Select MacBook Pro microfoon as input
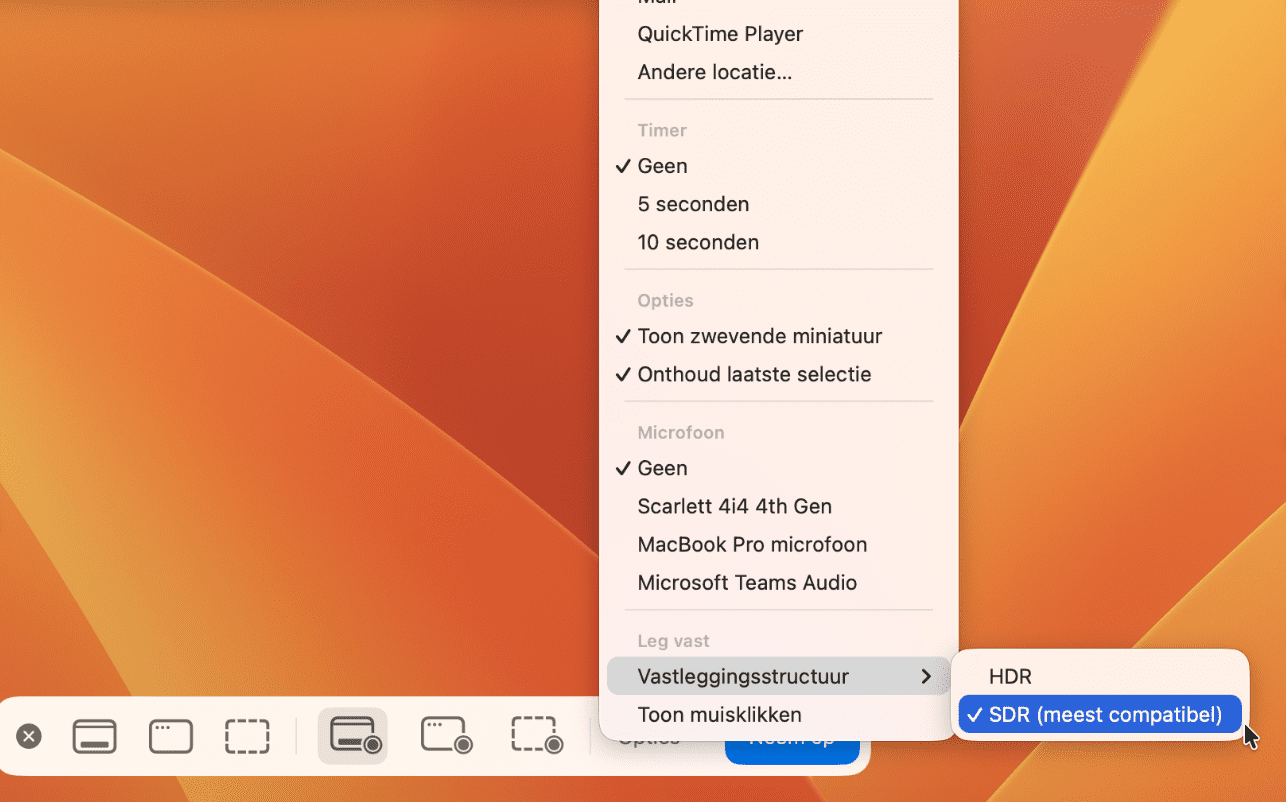 click(752, 544)
